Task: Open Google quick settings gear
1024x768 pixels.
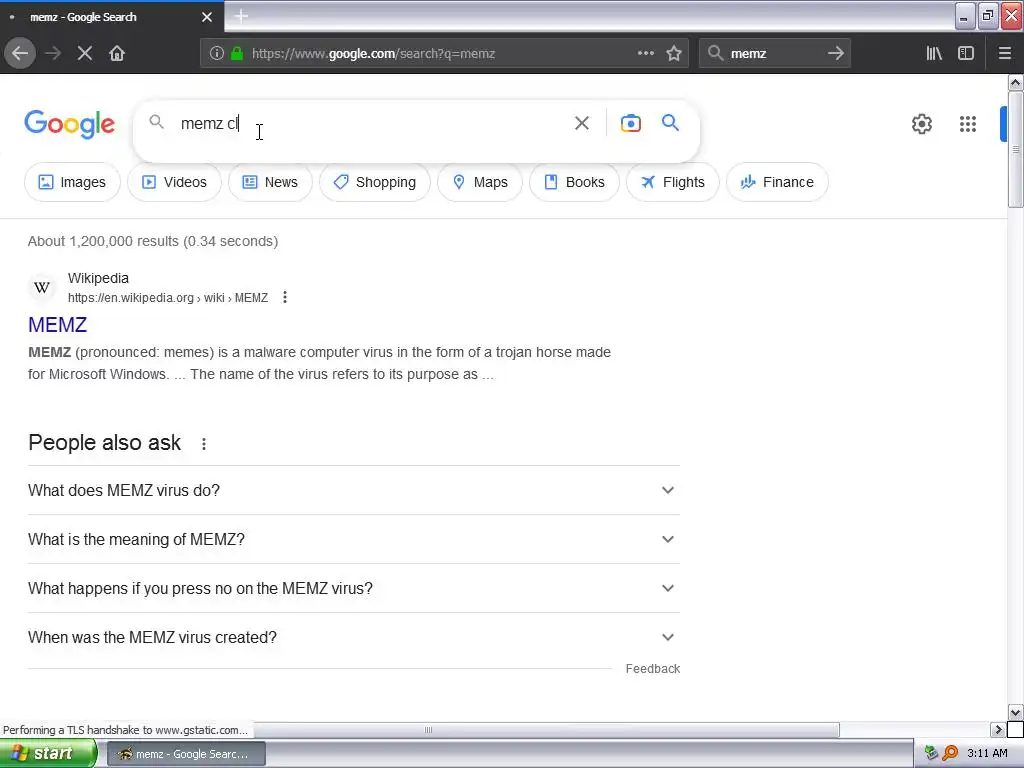Action: tap(921, 124)
